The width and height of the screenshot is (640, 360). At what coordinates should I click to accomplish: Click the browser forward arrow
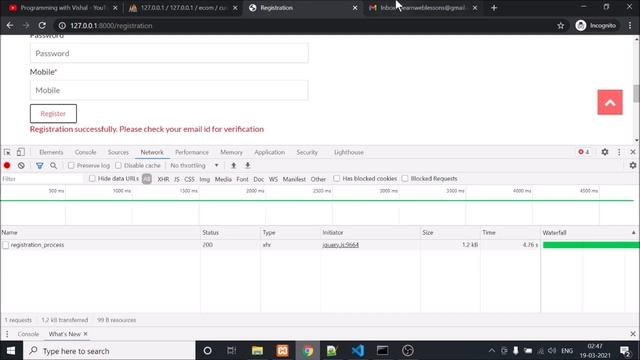26,25
